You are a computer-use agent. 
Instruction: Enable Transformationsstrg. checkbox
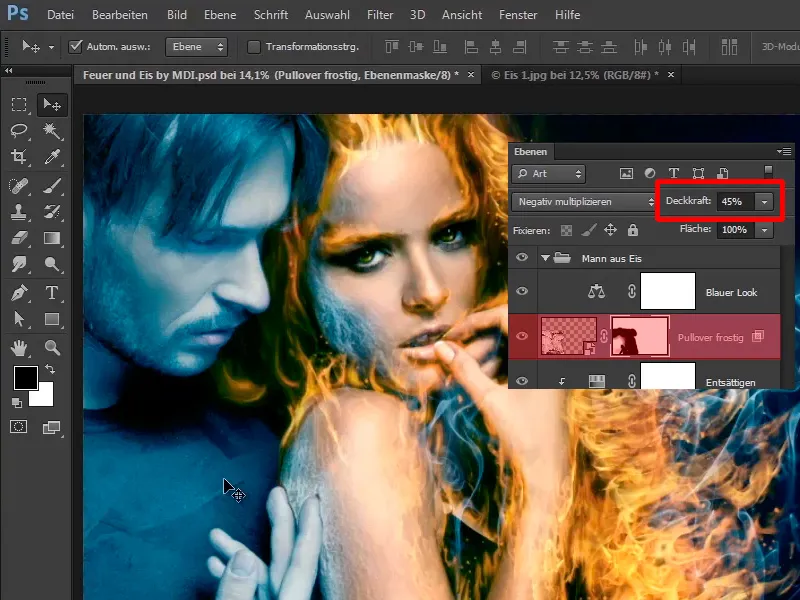click(x=254, y=47)
